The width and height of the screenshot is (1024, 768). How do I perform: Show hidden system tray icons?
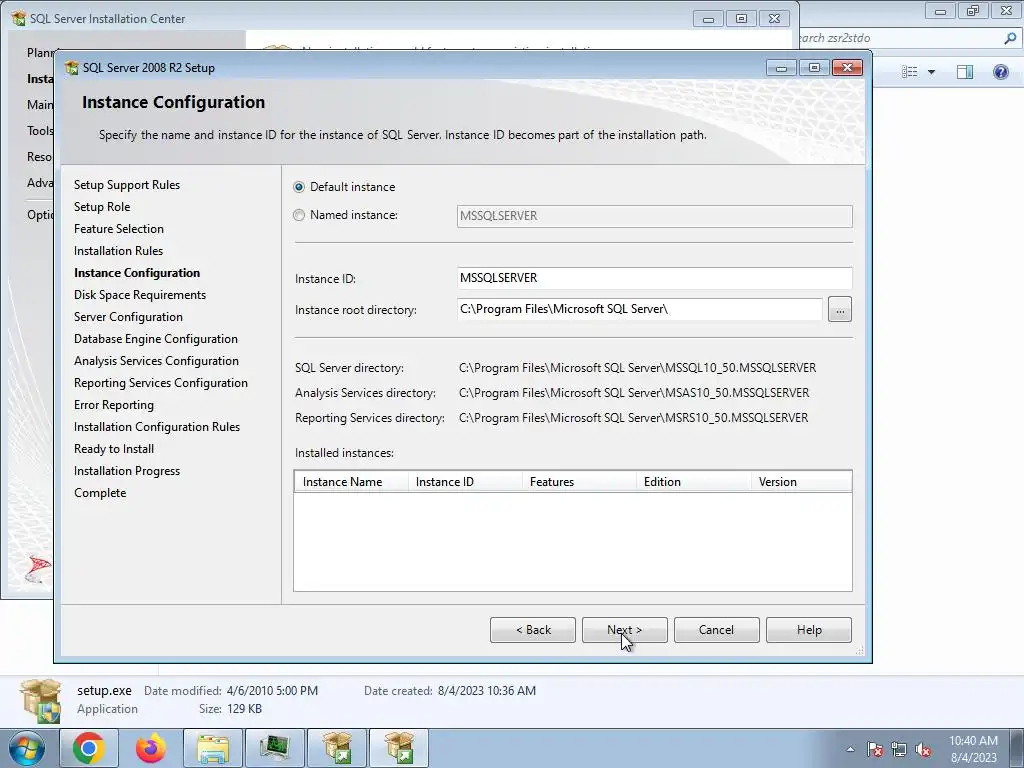pyautogui.click(x=850, y=749)
